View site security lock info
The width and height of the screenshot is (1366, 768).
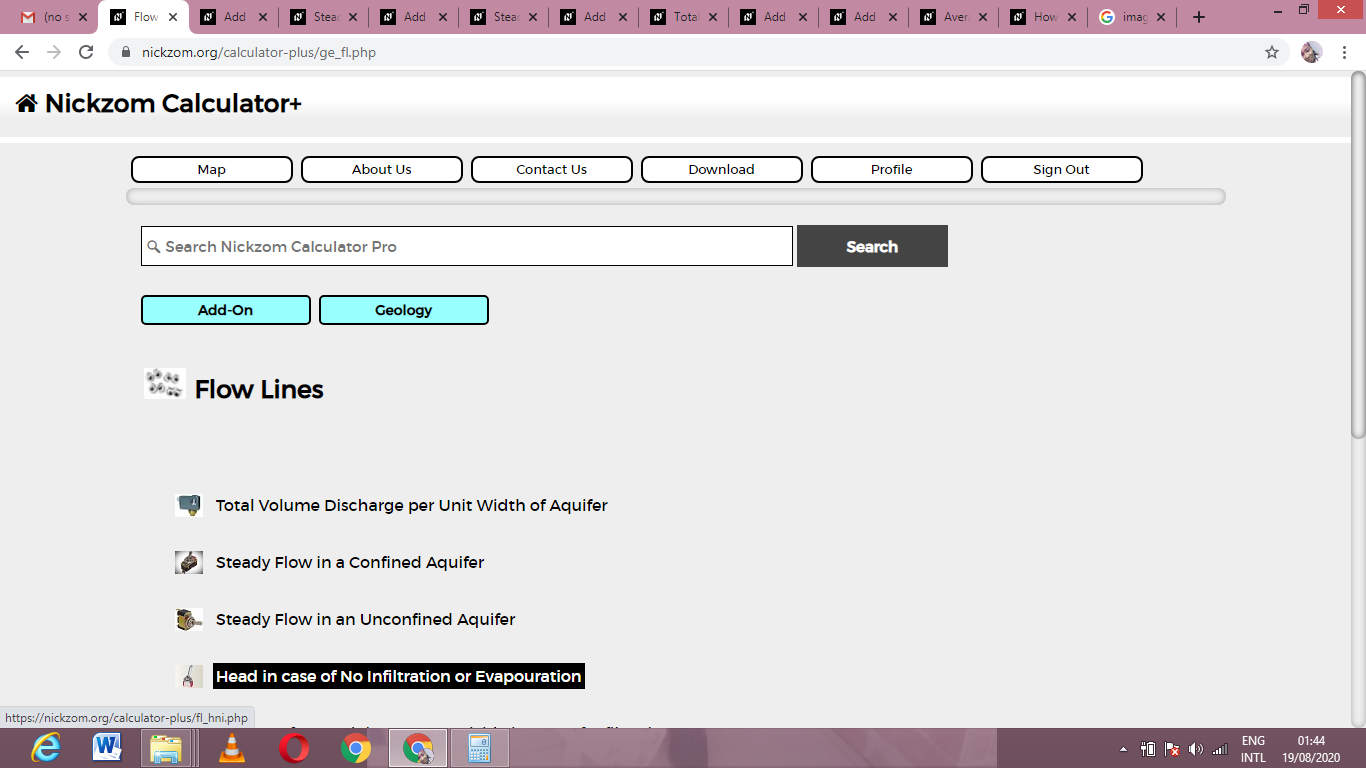pyautogui.click(x=126, y=52)
